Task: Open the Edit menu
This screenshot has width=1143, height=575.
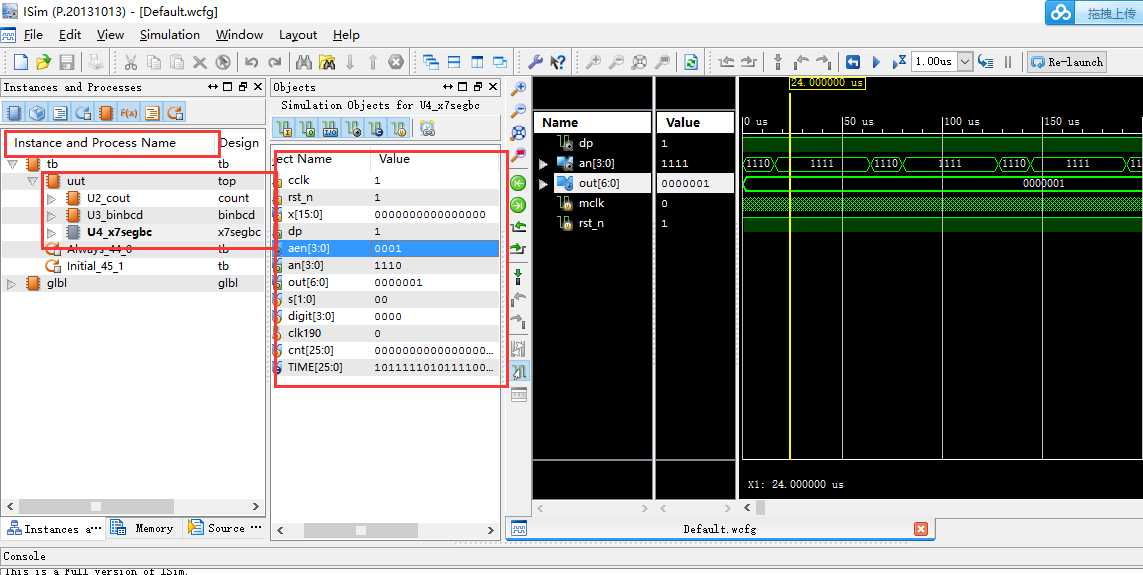Action: coord(70,35)
